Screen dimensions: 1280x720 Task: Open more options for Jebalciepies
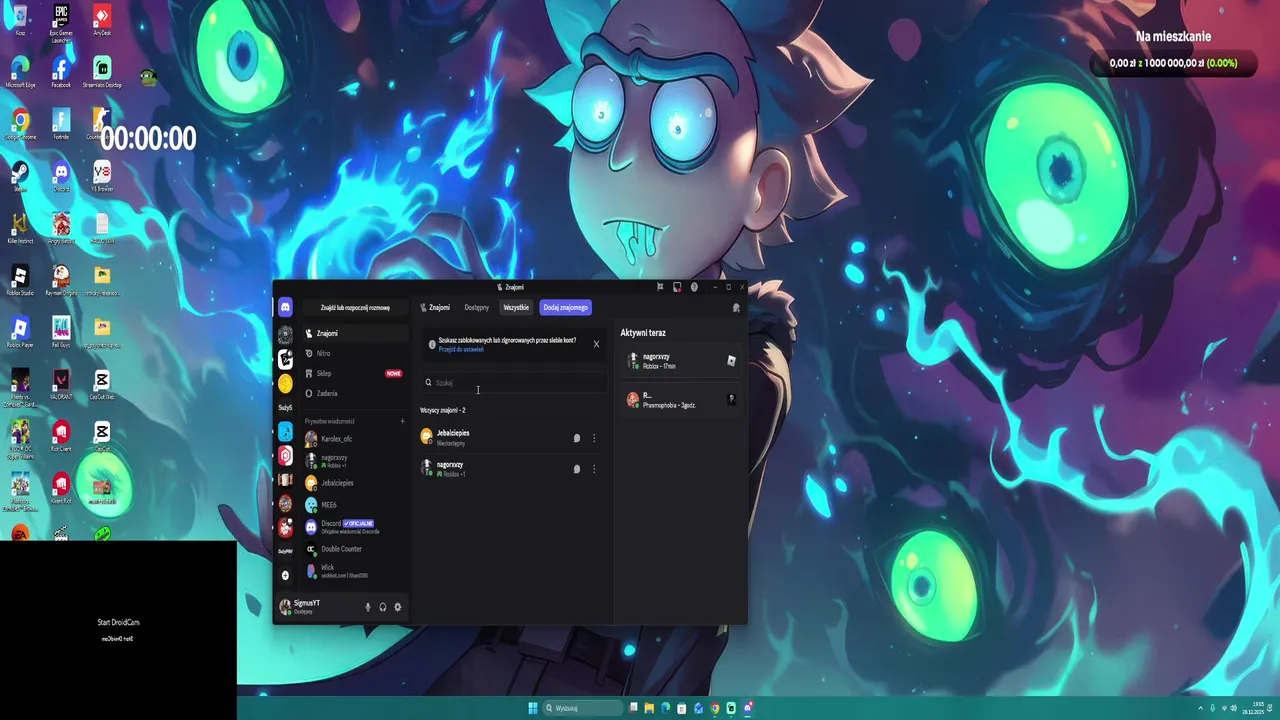[x=594, y=438]
